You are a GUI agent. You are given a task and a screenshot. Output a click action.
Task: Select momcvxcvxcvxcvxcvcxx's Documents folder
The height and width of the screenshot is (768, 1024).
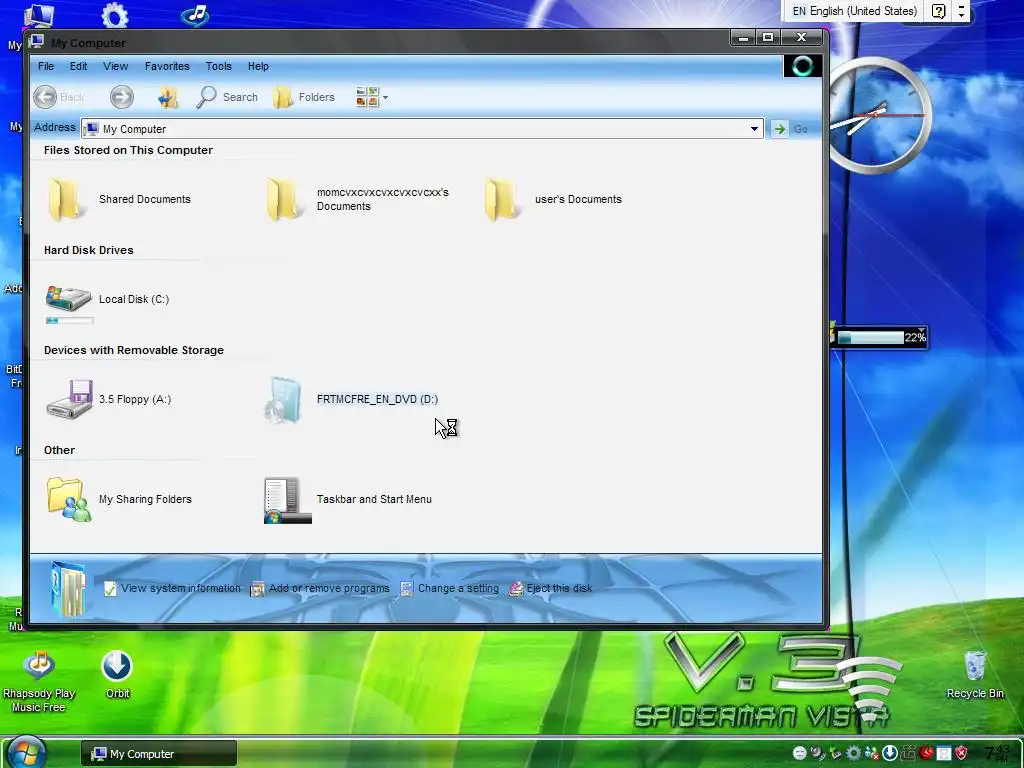(357, 199)
